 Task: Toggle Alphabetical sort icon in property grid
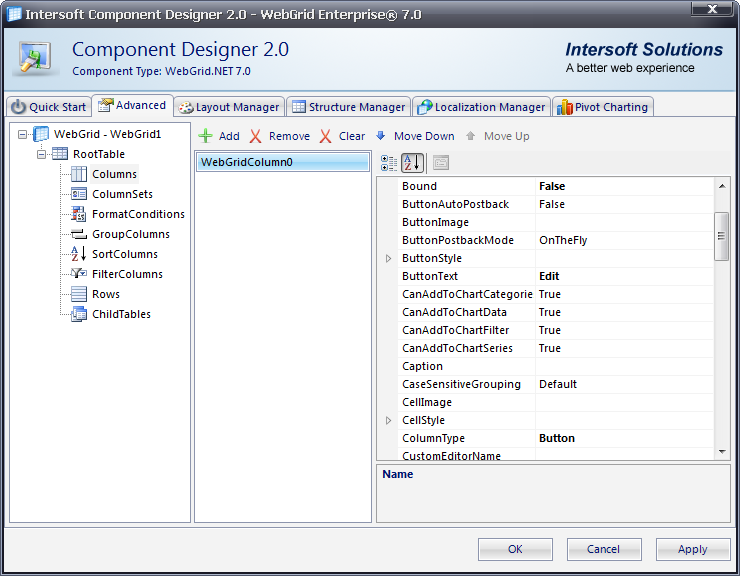pyautogui.click(x=412, y=163)
